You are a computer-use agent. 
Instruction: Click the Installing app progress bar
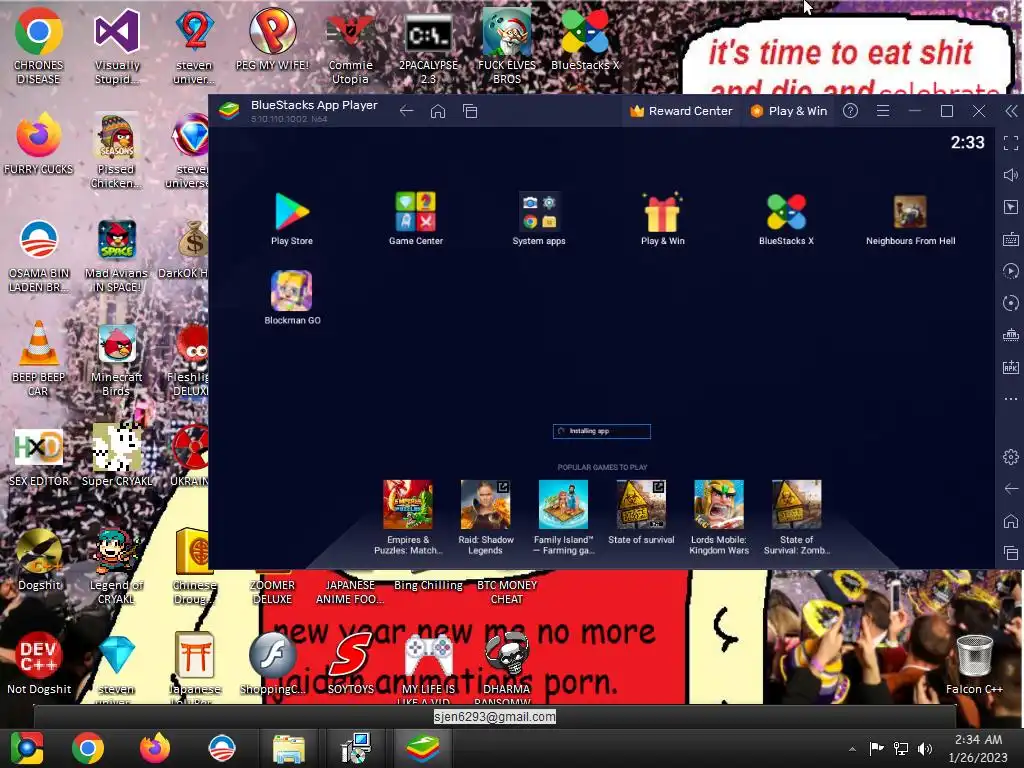[x=601, y=431]
